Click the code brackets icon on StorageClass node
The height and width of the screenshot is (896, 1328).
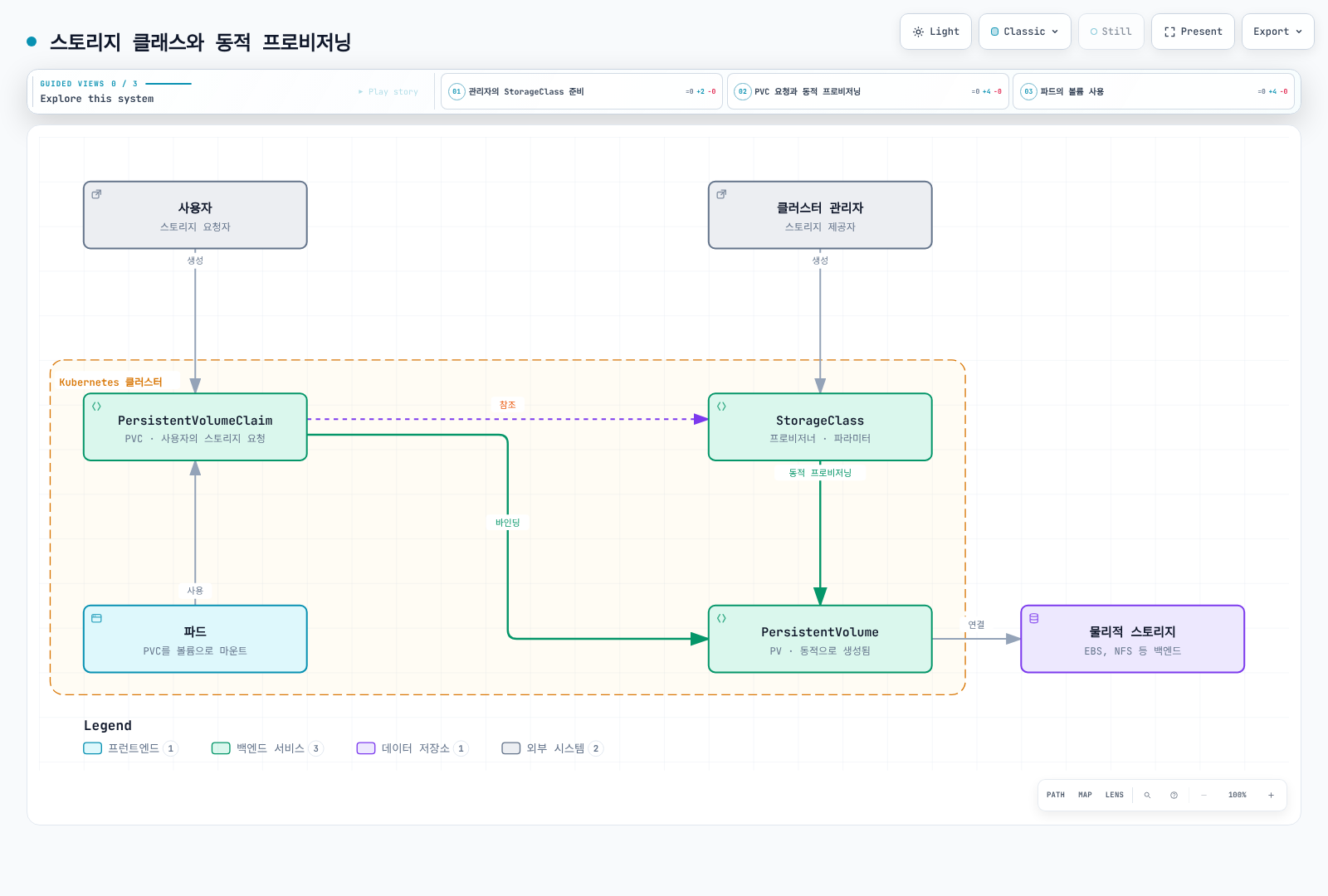(x=721, y=407)
